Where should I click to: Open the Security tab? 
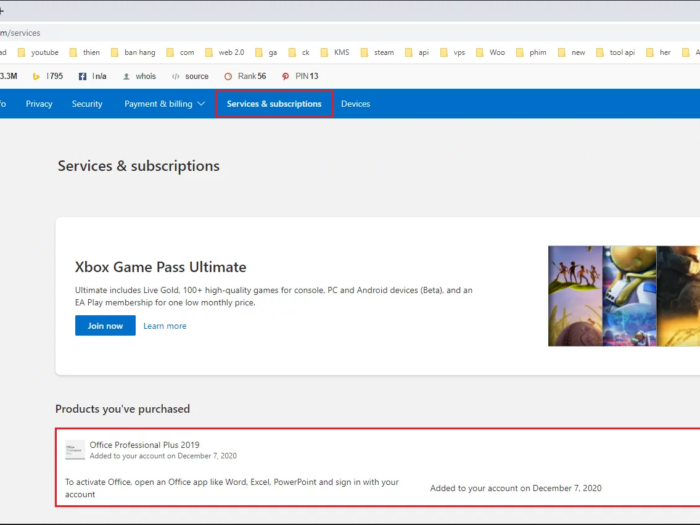pyautogui.click(x=87, y=104)
